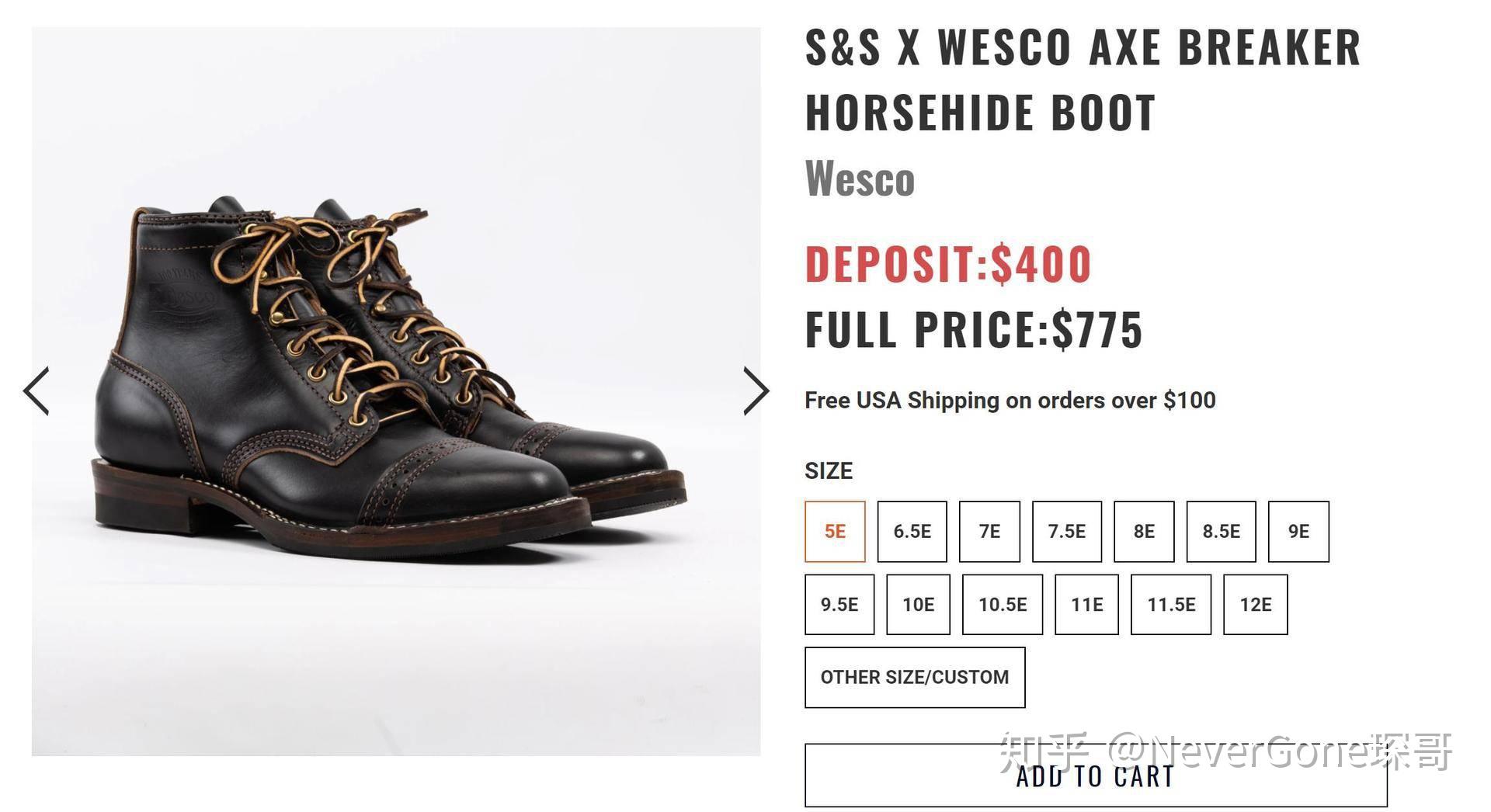
Task: Show the previous product image
Action: [36, 390]
